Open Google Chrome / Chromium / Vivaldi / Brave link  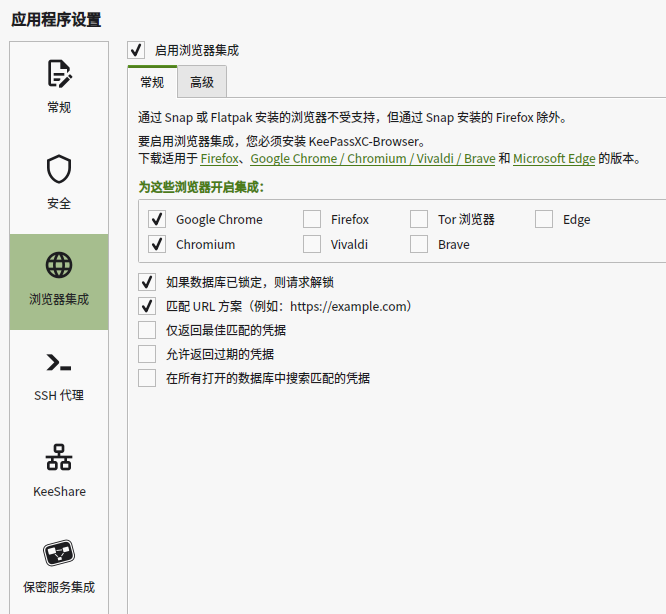coord(373,159)
